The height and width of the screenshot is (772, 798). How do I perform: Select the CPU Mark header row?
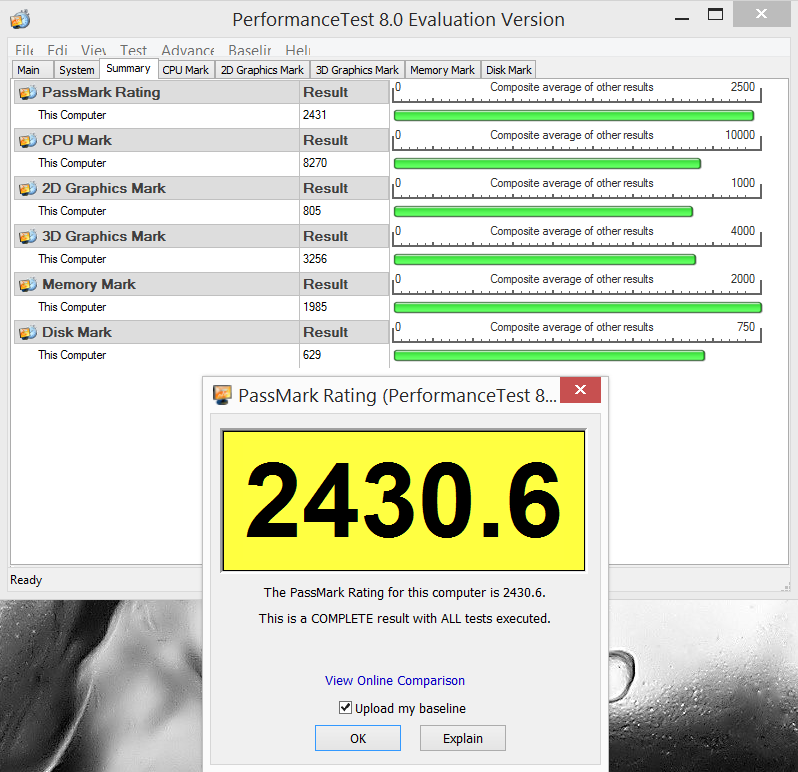[x=201, y=140]
